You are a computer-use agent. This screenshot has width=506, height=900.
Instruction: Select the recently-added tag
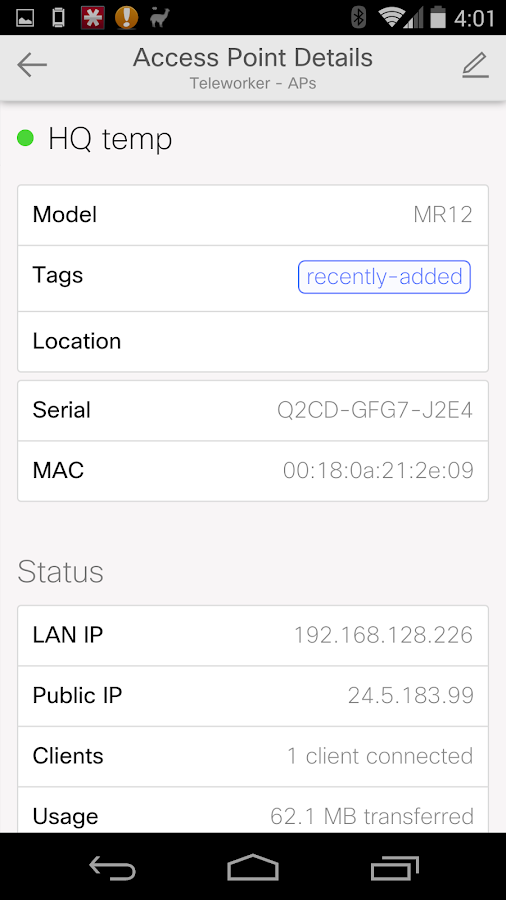[x=384, y=277]
